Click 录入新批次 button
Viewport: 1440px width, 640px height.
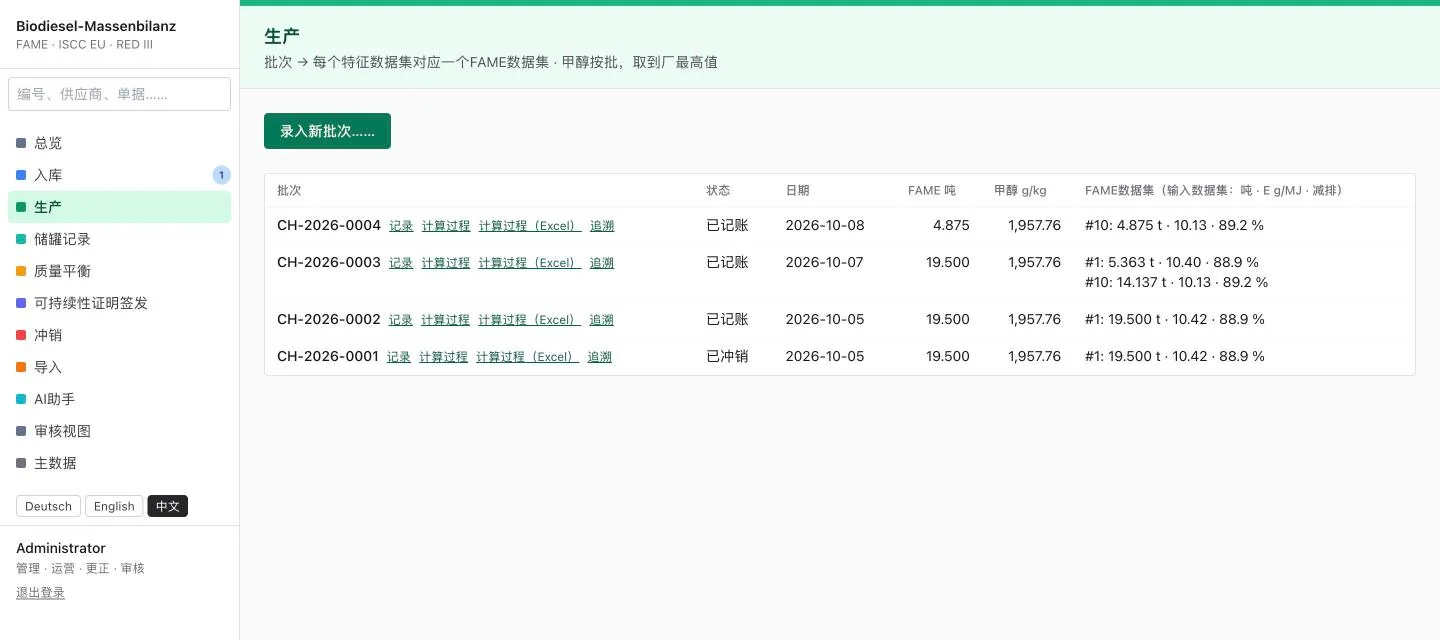pos(327,131)
